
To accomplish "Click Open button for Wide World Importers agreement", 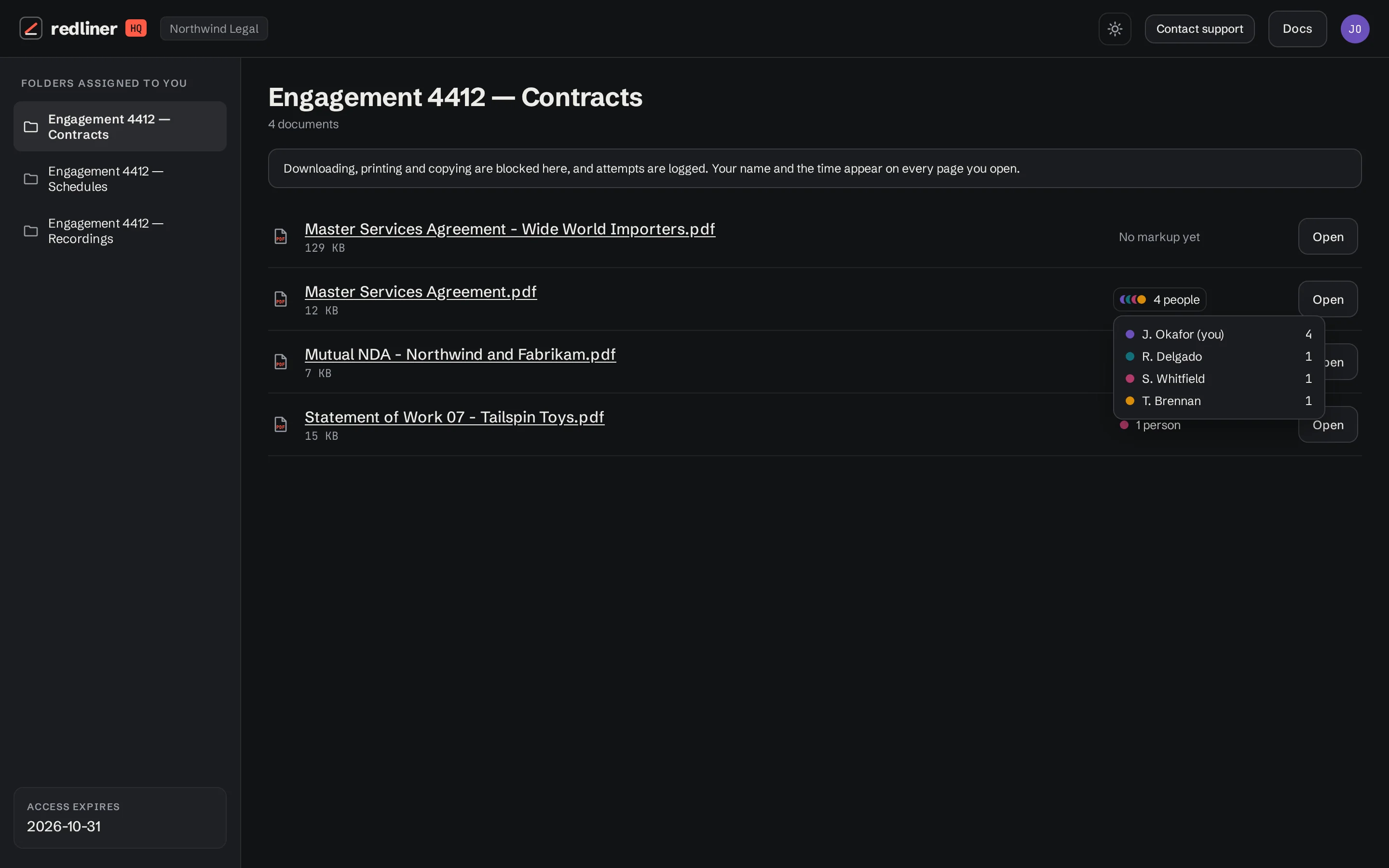I will [1328, 236].
